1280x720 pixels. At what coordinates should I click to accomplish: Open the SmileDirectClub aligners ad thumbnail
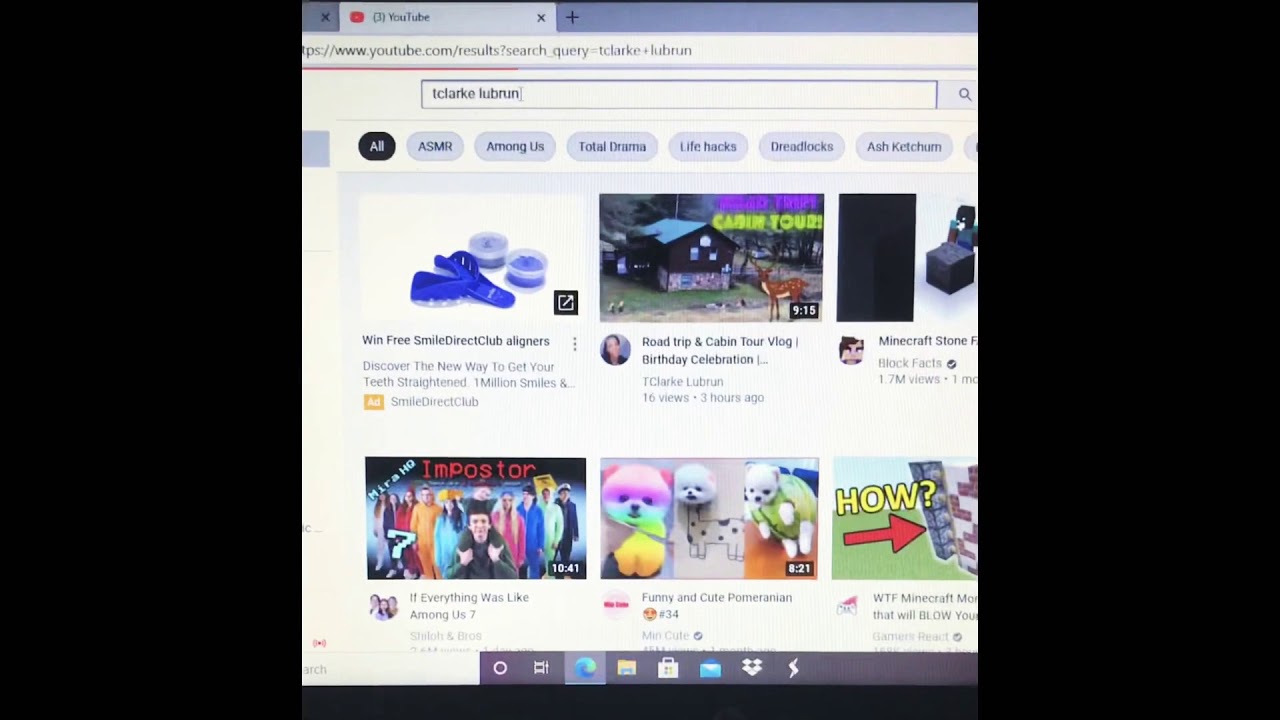pos(472,257)
